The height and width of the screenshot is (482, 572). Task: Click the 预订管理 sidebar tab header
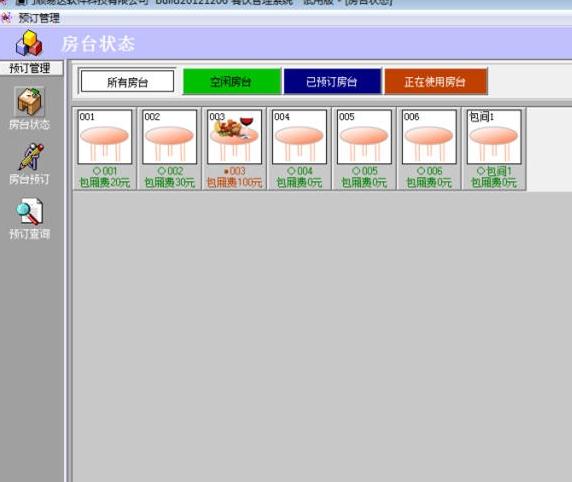pos(31,68)
